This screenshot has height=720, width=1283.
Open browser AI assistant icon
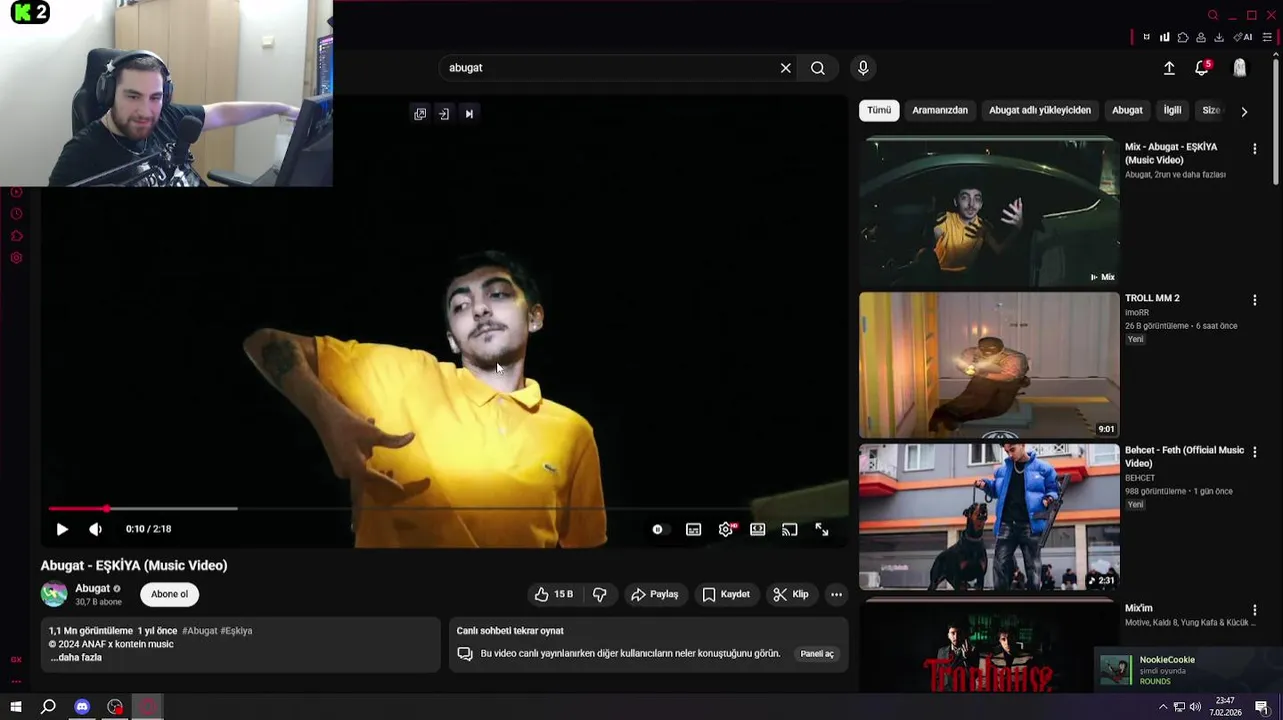[1243, 37]
